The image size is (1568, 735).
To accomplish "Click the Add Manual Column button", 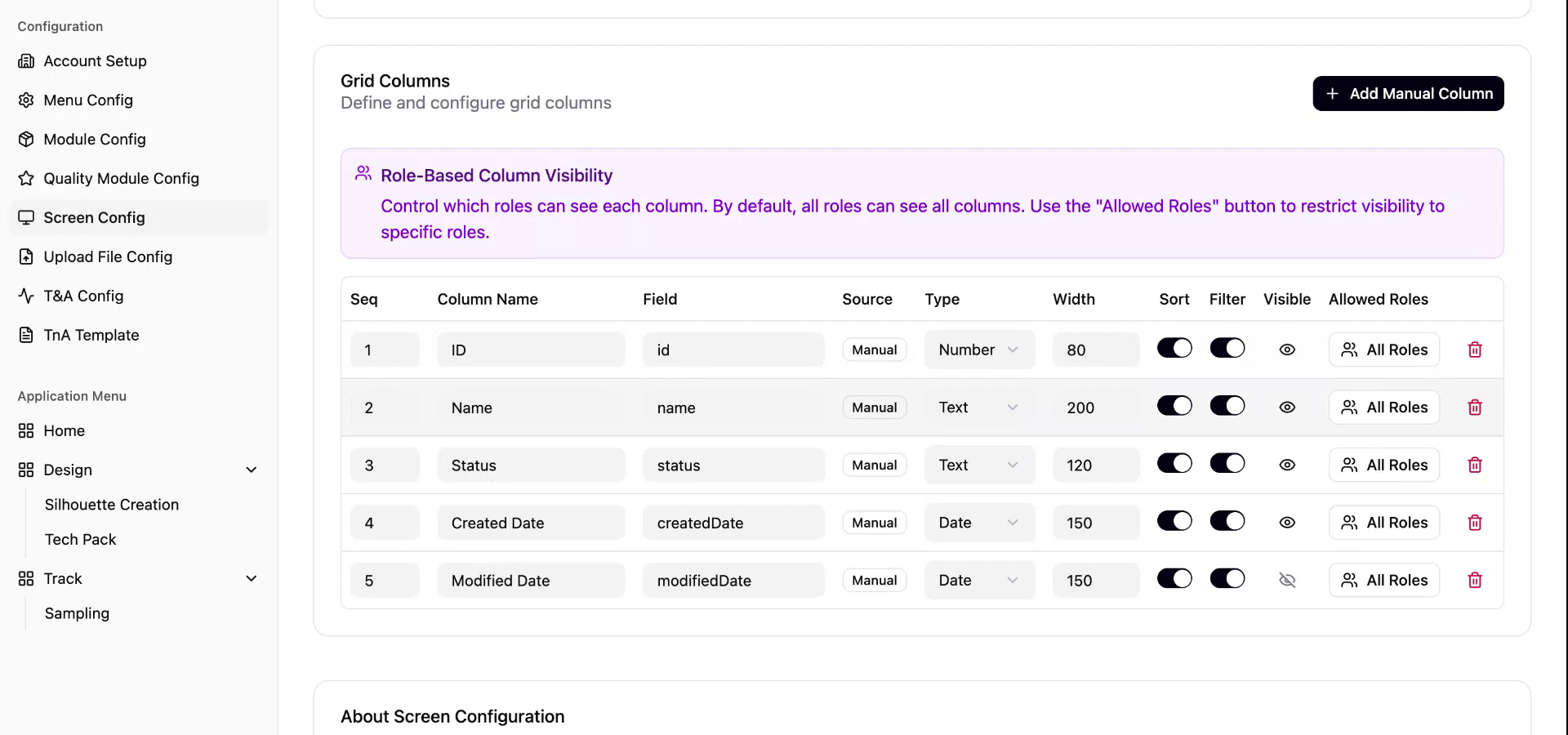I will (1408, 94).
